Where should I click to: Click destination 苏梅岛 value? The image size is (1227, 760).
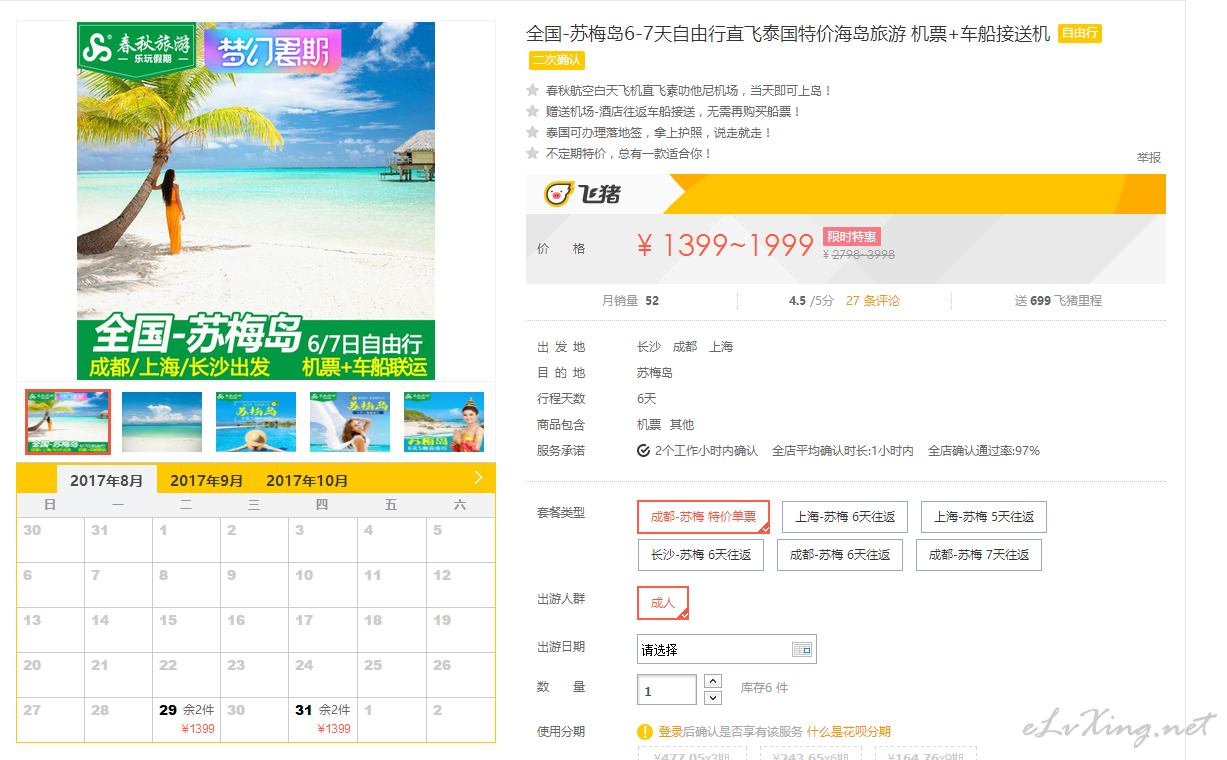point(655,373)
